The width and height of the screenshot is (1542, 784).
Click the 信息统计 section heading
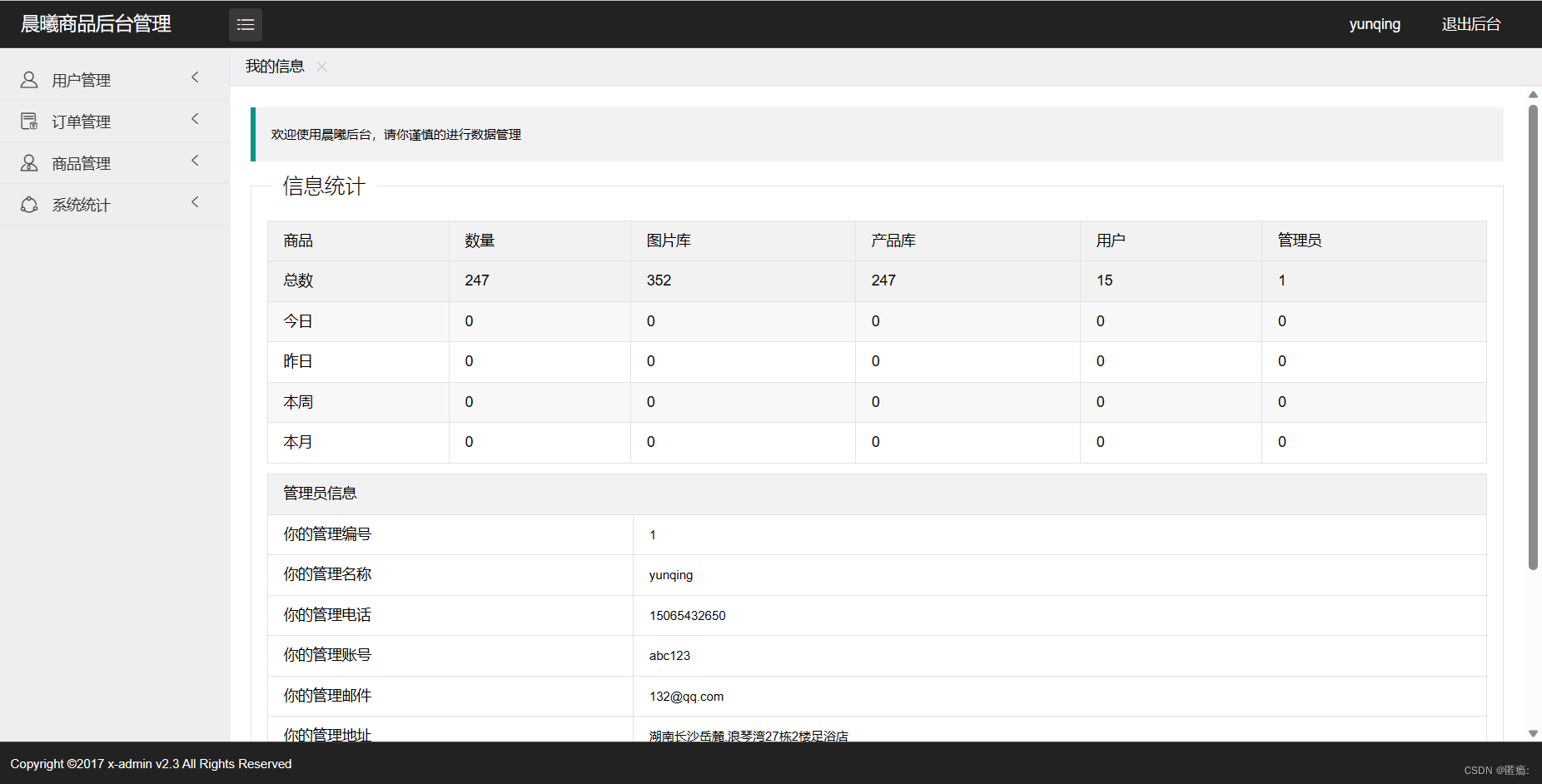click(324, 186)
